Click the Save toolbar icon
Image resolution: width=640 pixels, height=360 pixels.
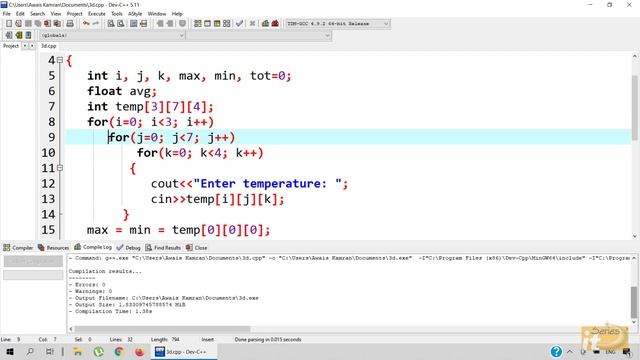point(28,24)
